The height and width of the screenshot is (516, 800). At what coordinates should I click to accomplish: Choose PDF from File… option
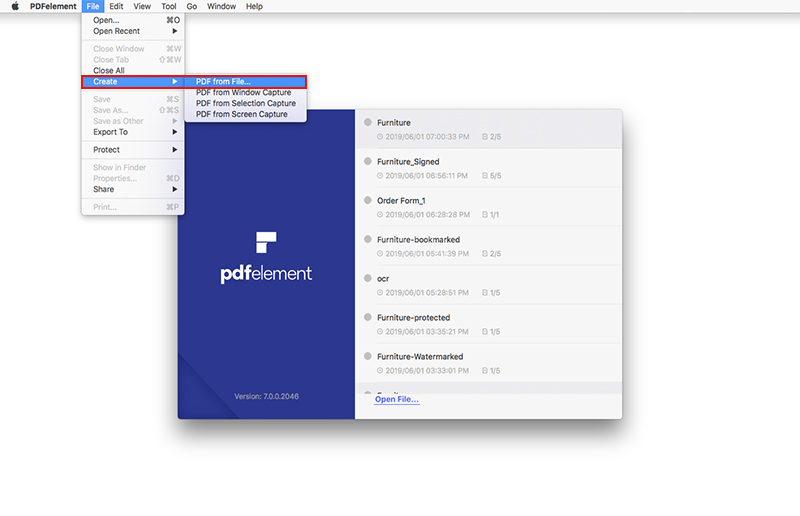tap(224, 81)
